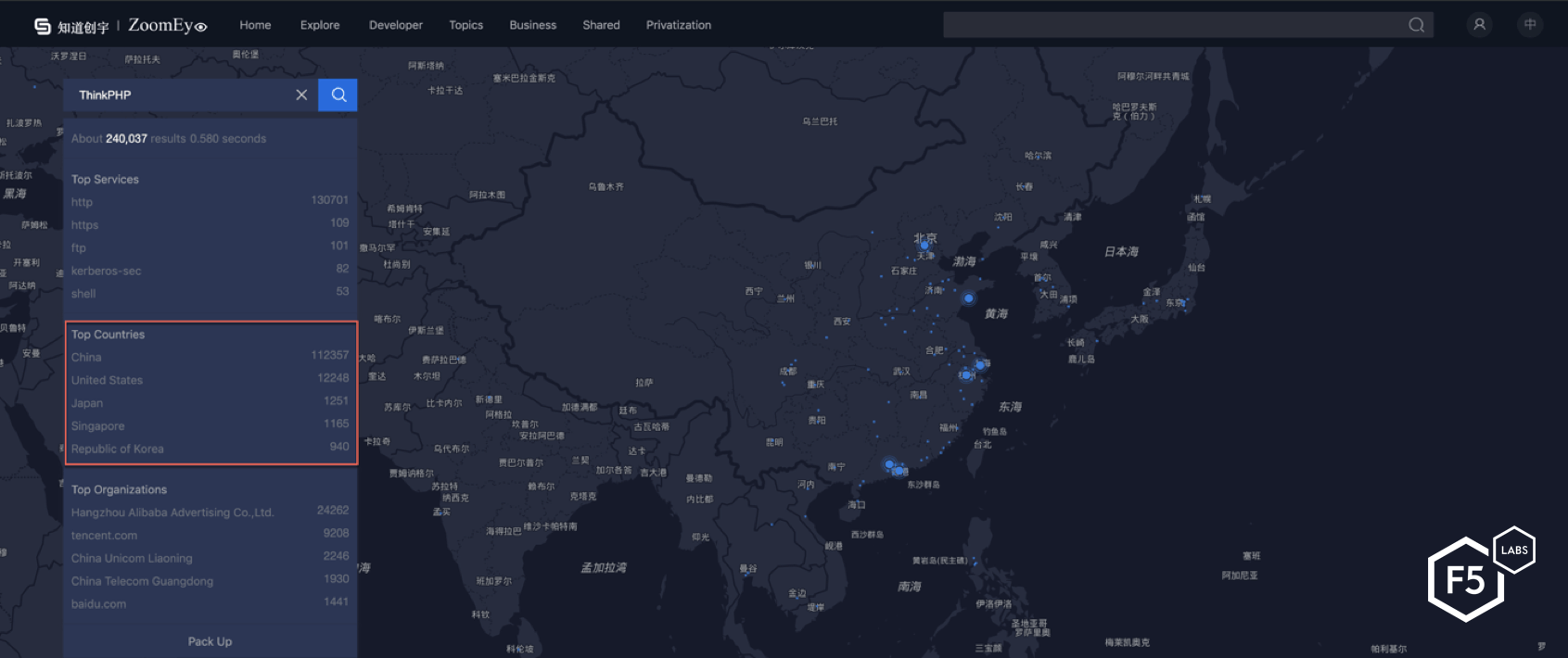The image size is (1568, 658).
Task: Open the Home menu item
Action: click(x=255, y=25)
